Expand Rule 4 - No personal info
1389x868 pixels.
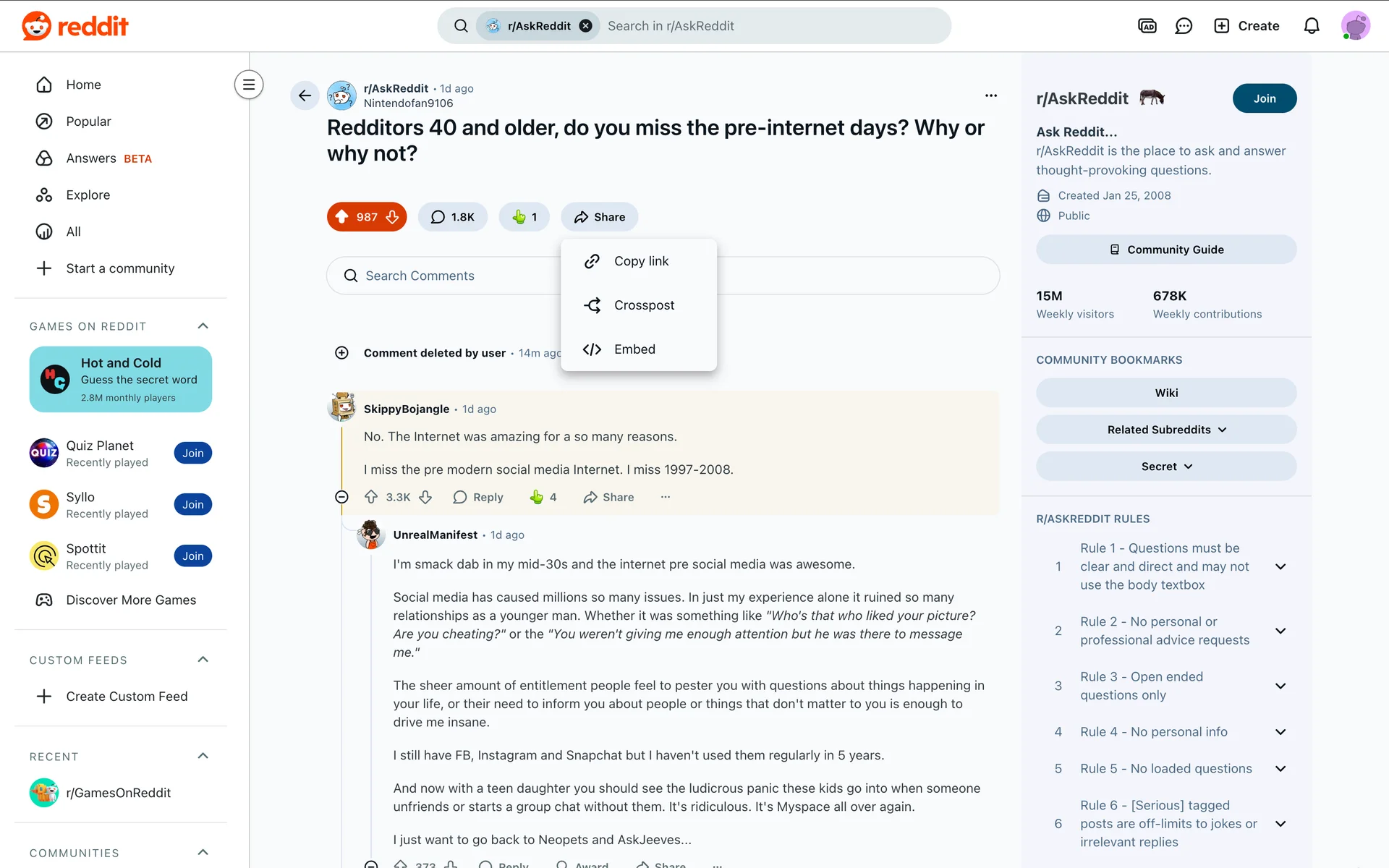(1280, 732)
